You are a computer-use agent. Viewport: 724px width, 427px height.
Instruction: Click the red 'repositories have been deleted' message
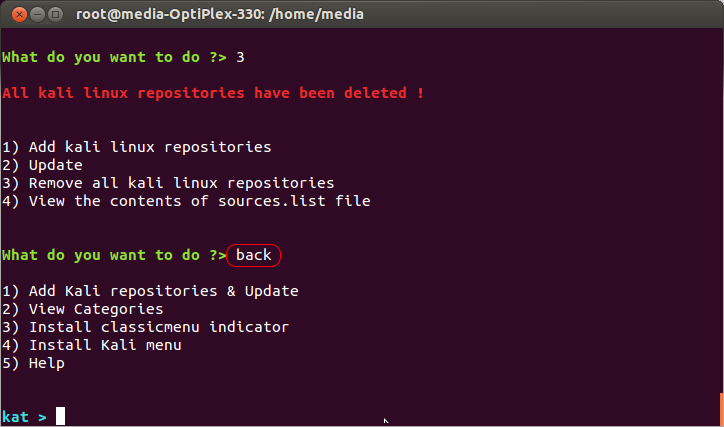[x=213, y=93]
